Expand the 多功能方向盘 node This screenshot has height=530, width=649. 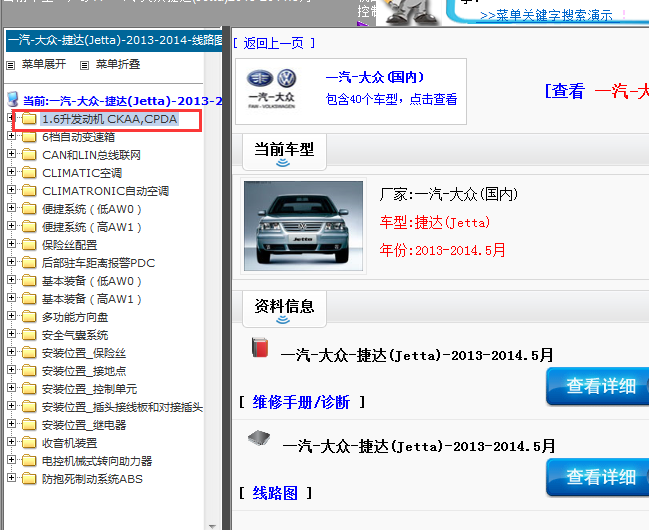coord(11,316)
